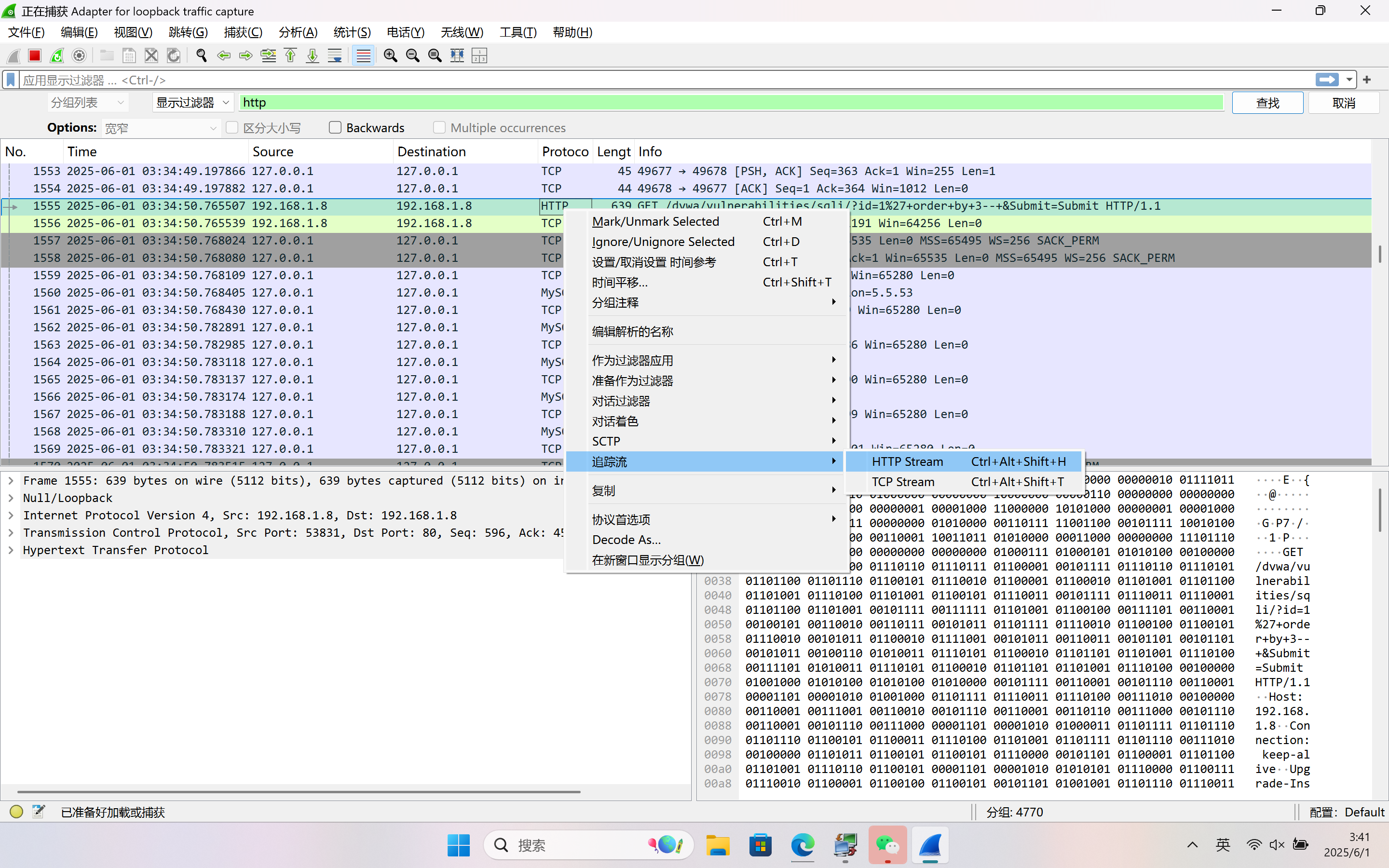Click the find packet magnifier icon

[202, 55]
